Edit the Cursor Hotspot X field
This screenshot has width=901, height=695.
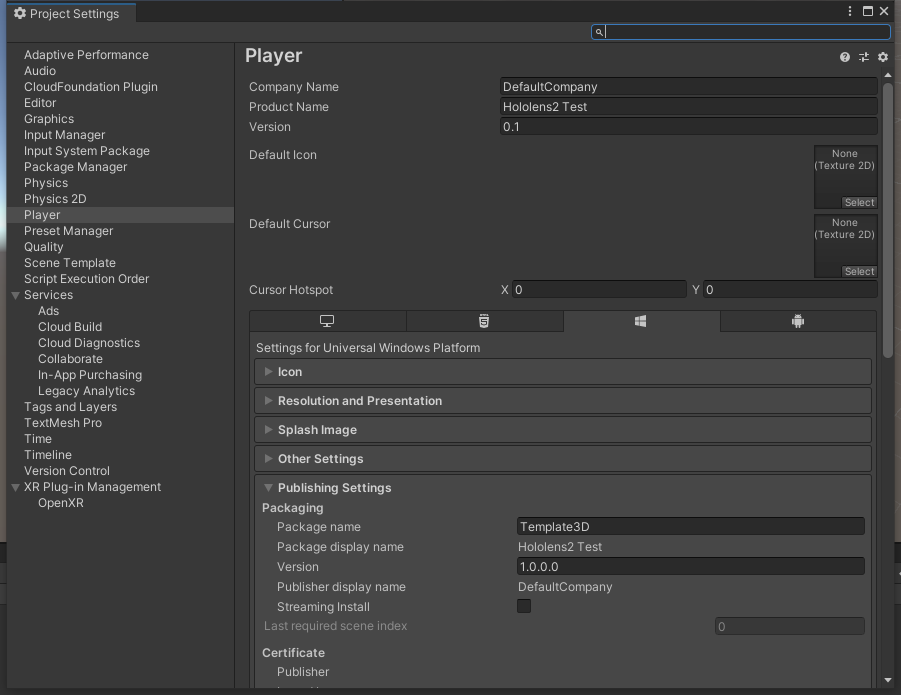(599, 289)
